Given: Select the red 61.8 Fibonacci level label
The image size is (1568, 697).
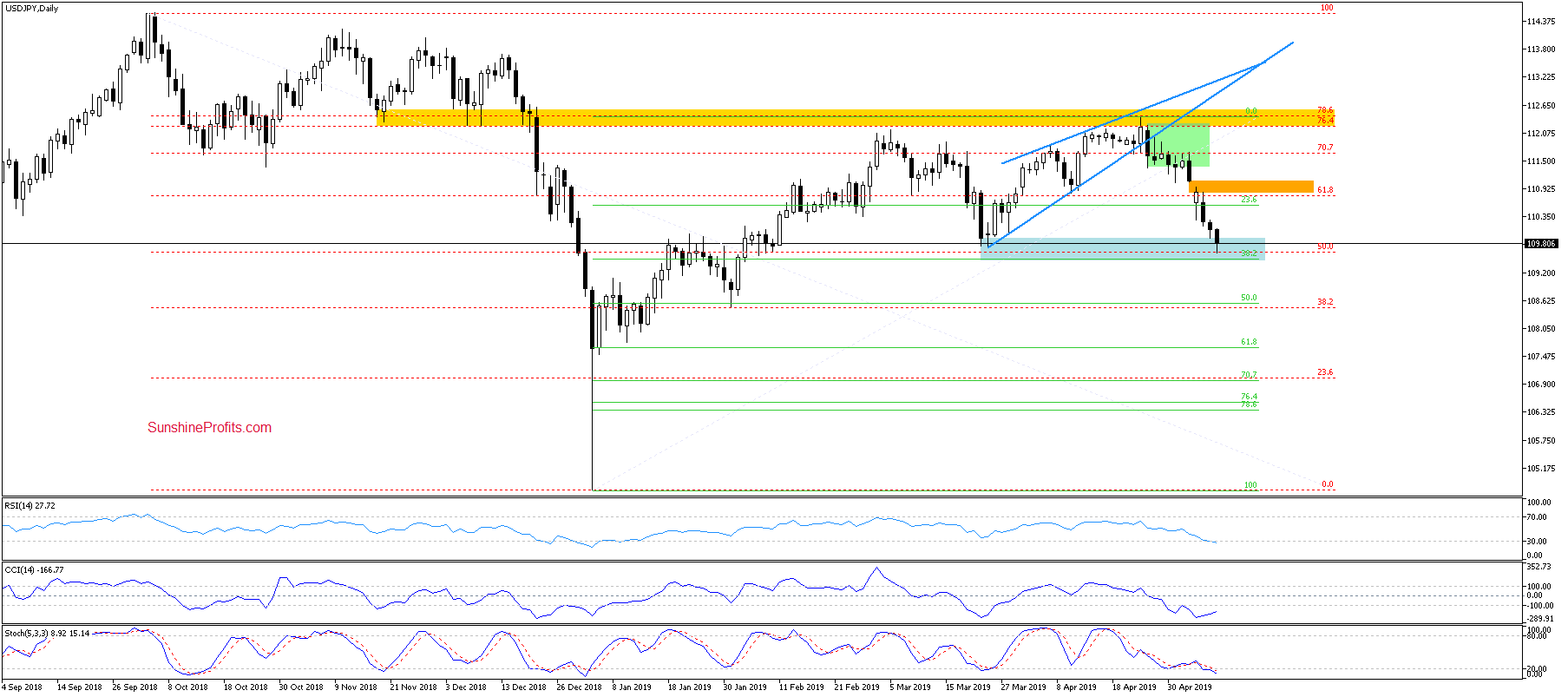Looking at the screenshot, I should click(1325, 190).
